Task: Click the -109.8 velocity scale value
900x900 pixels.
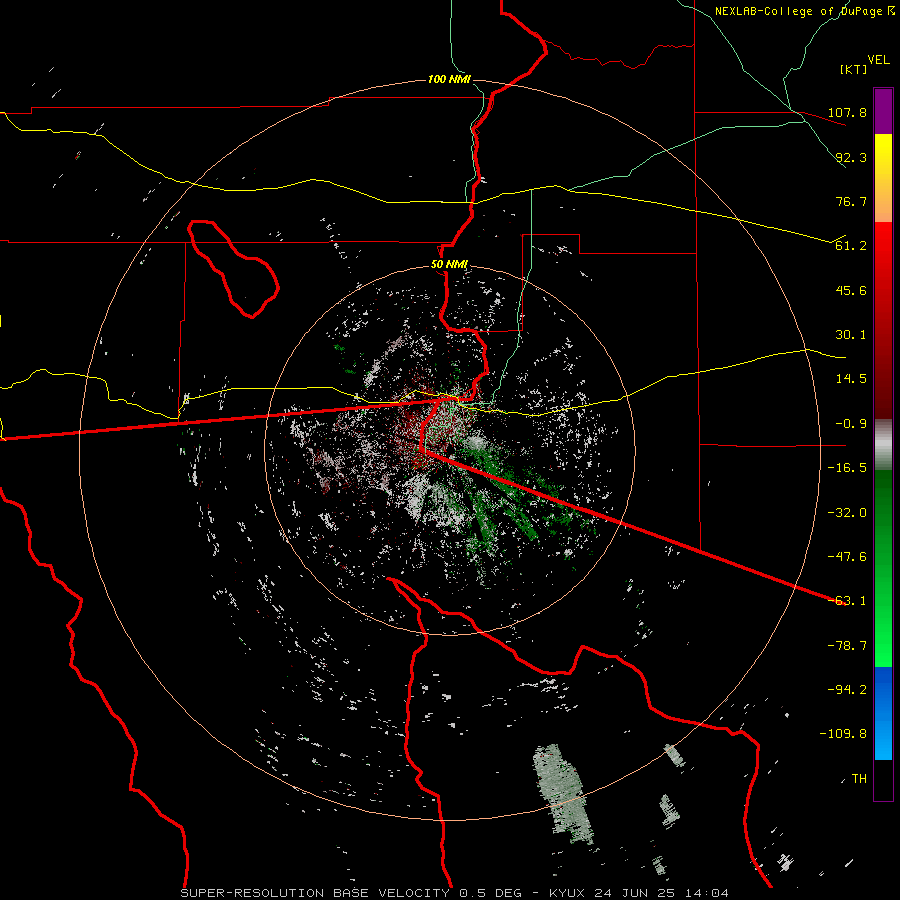Action: [x=843, y=734]
